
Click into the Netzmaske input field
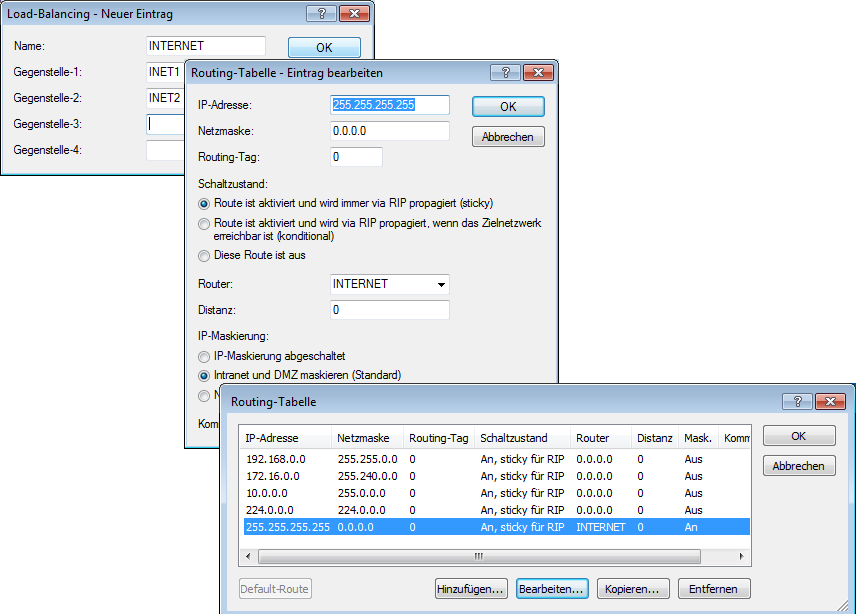pyautogui.click(x=389, y=131)
